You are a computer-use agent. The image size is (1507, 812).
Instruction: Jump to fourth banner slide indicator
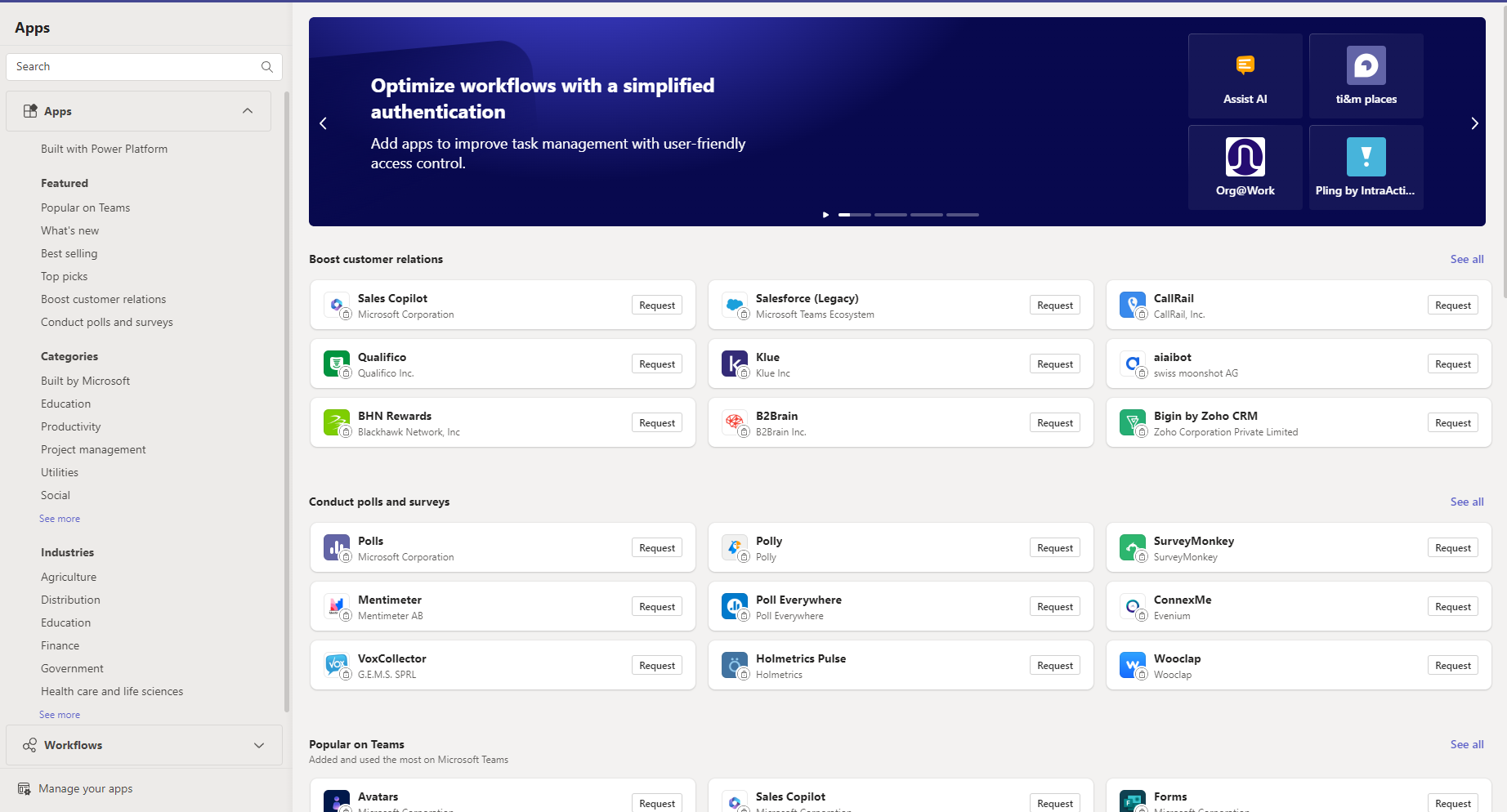963,215
